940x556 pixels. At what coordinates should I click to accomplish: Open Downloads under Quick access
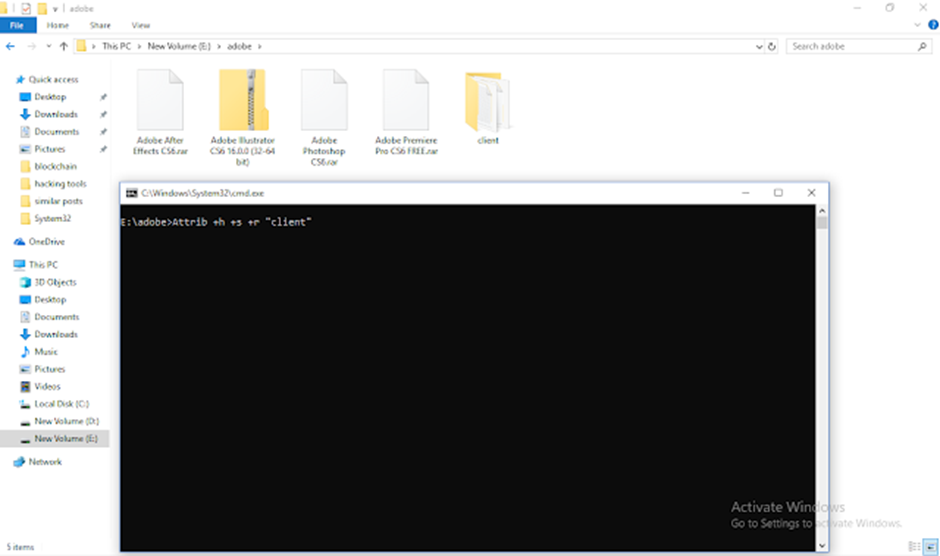click(55, 114)
